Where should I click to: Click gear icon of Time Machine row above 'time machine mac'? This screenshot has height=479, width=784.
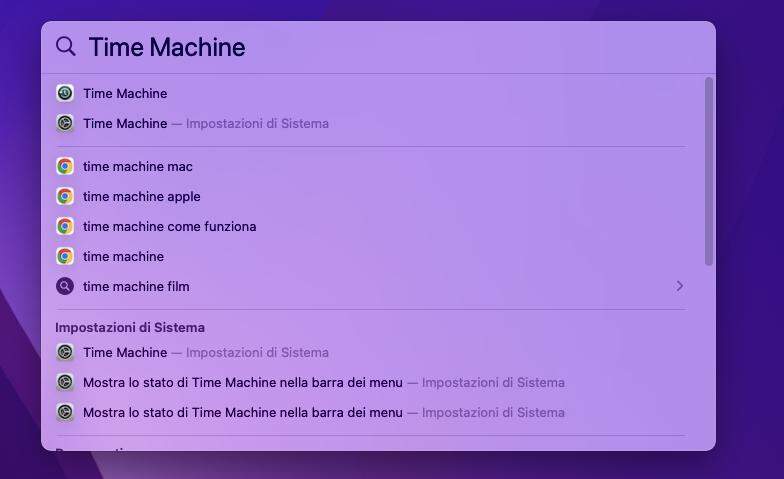65,123
